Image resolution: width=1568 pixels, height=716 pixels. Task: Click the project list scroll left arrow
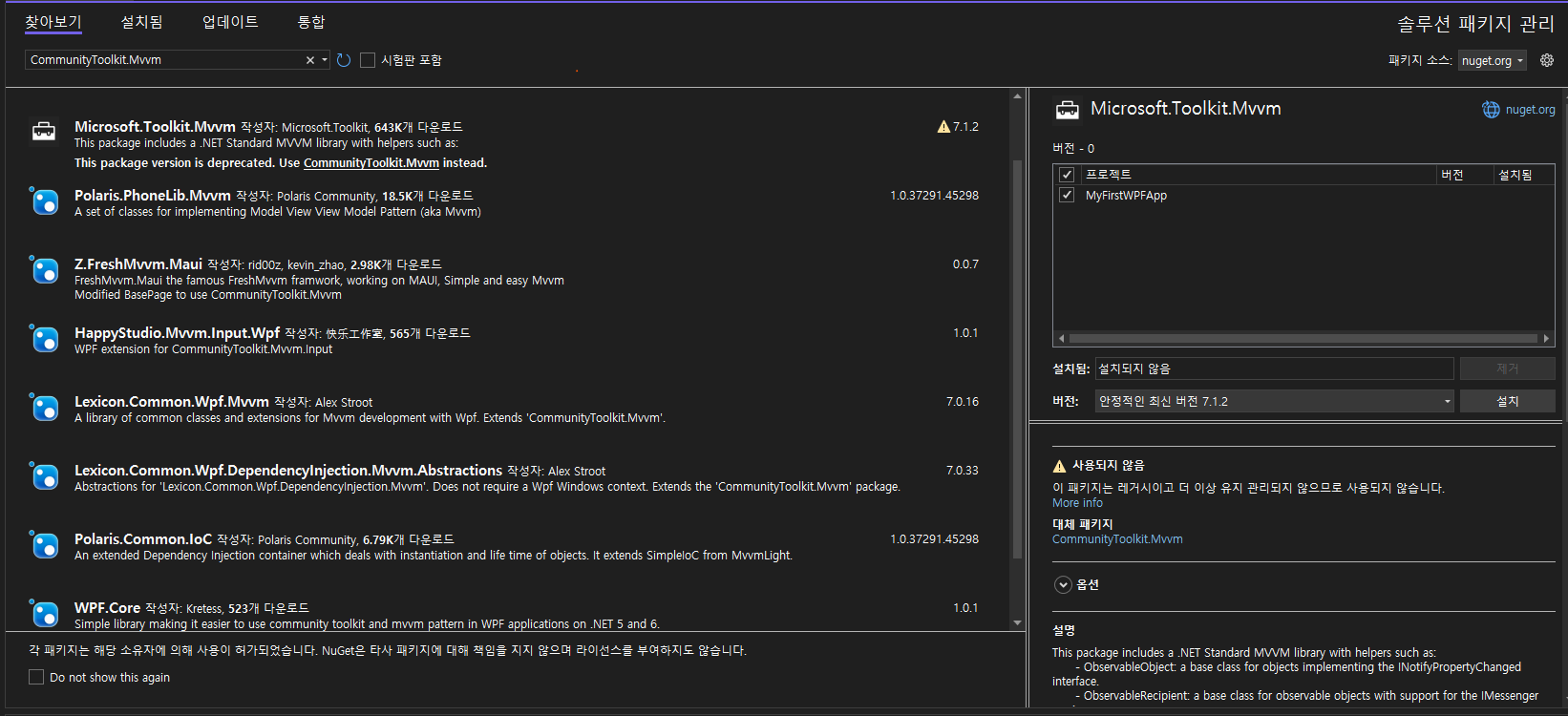click(1061, 338)
